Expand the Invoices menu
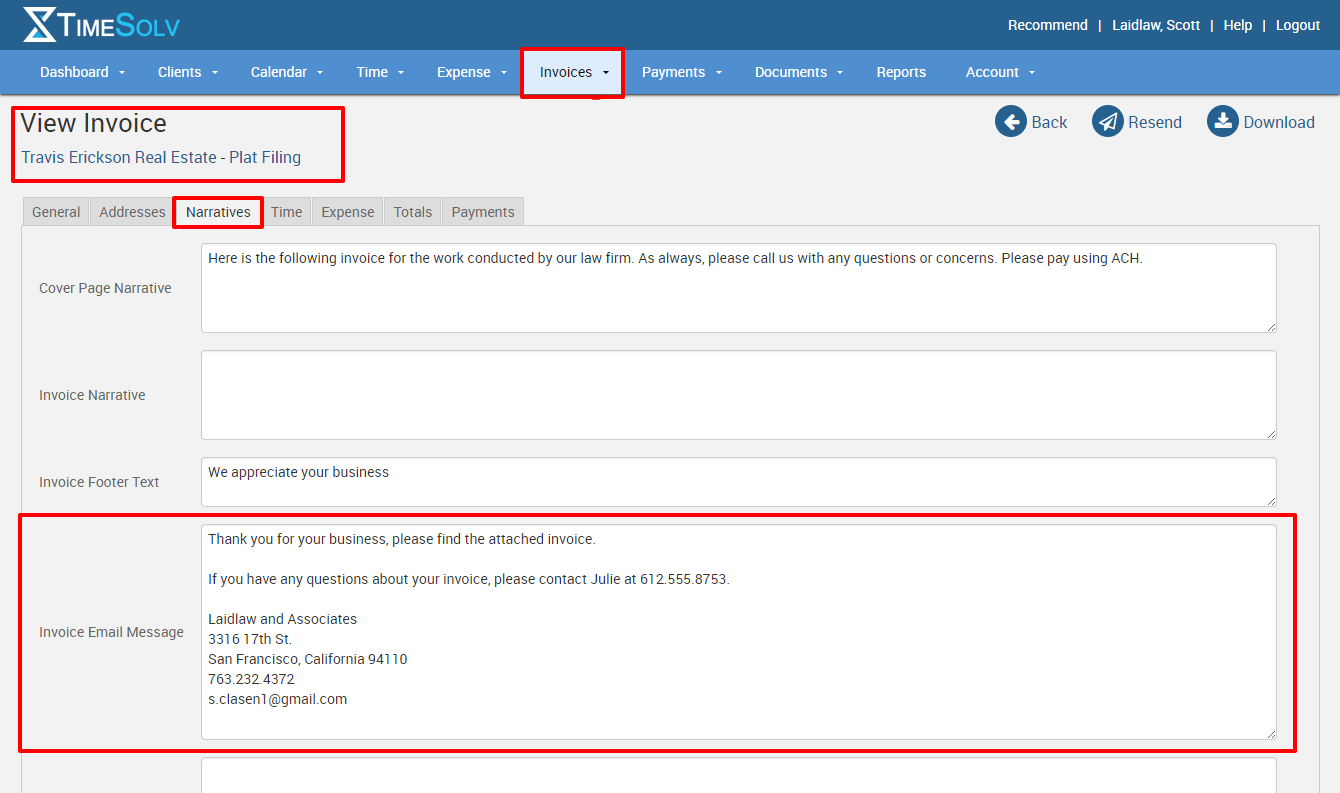 click(x=573, y=72)
